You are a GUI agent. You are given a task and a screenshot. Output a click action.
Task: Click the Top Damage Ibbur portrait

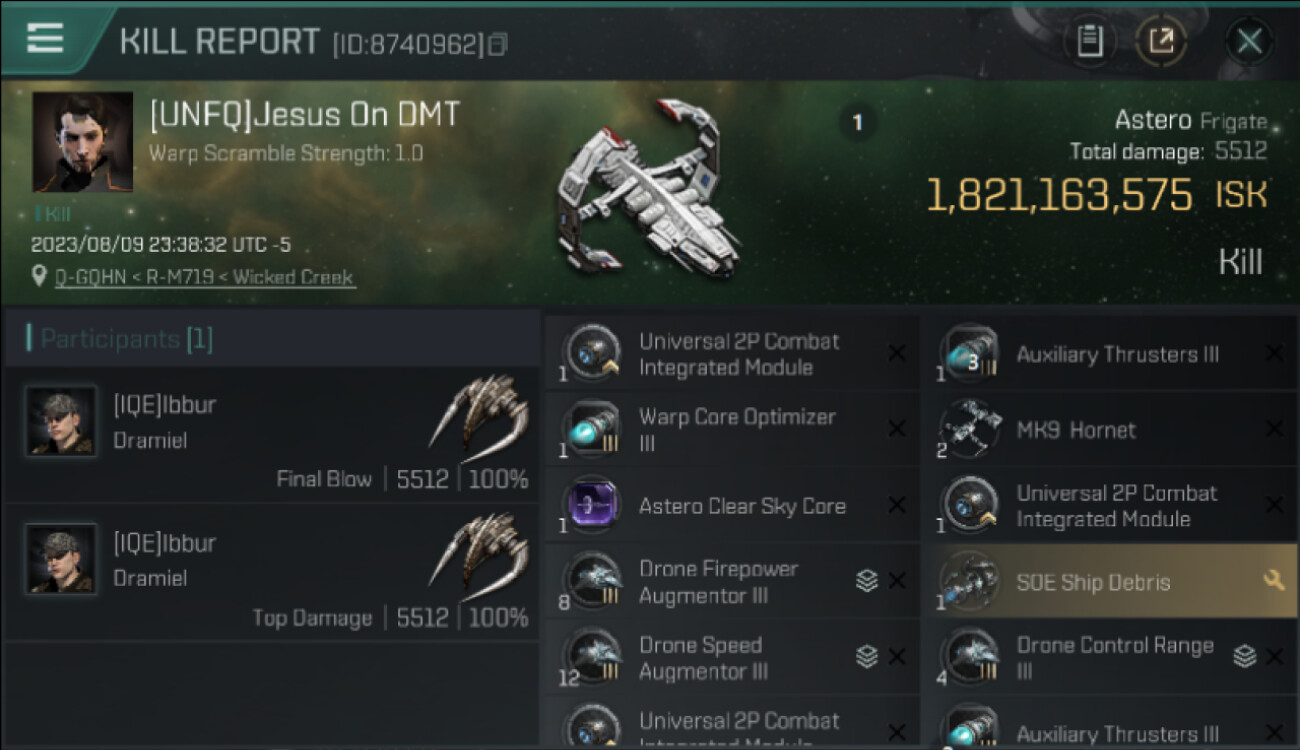point(61,560)
